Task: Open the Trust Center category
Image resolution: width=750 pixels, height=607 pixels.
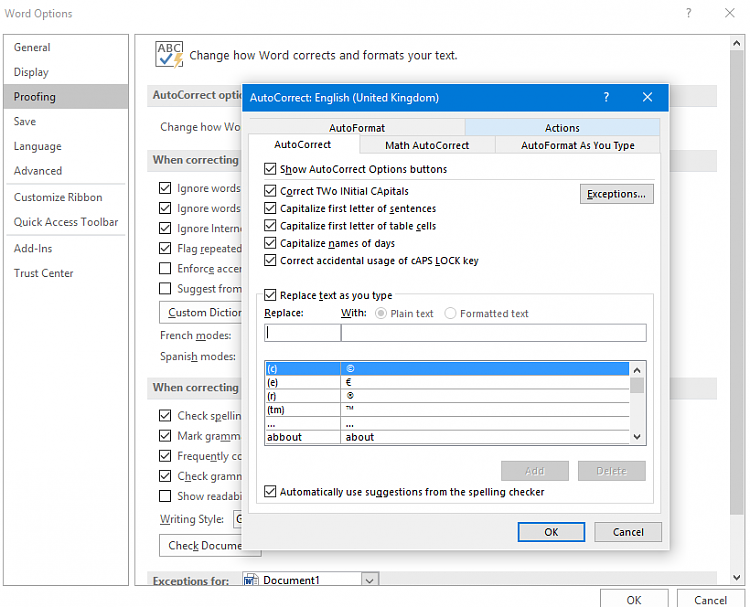Action: 66,273
